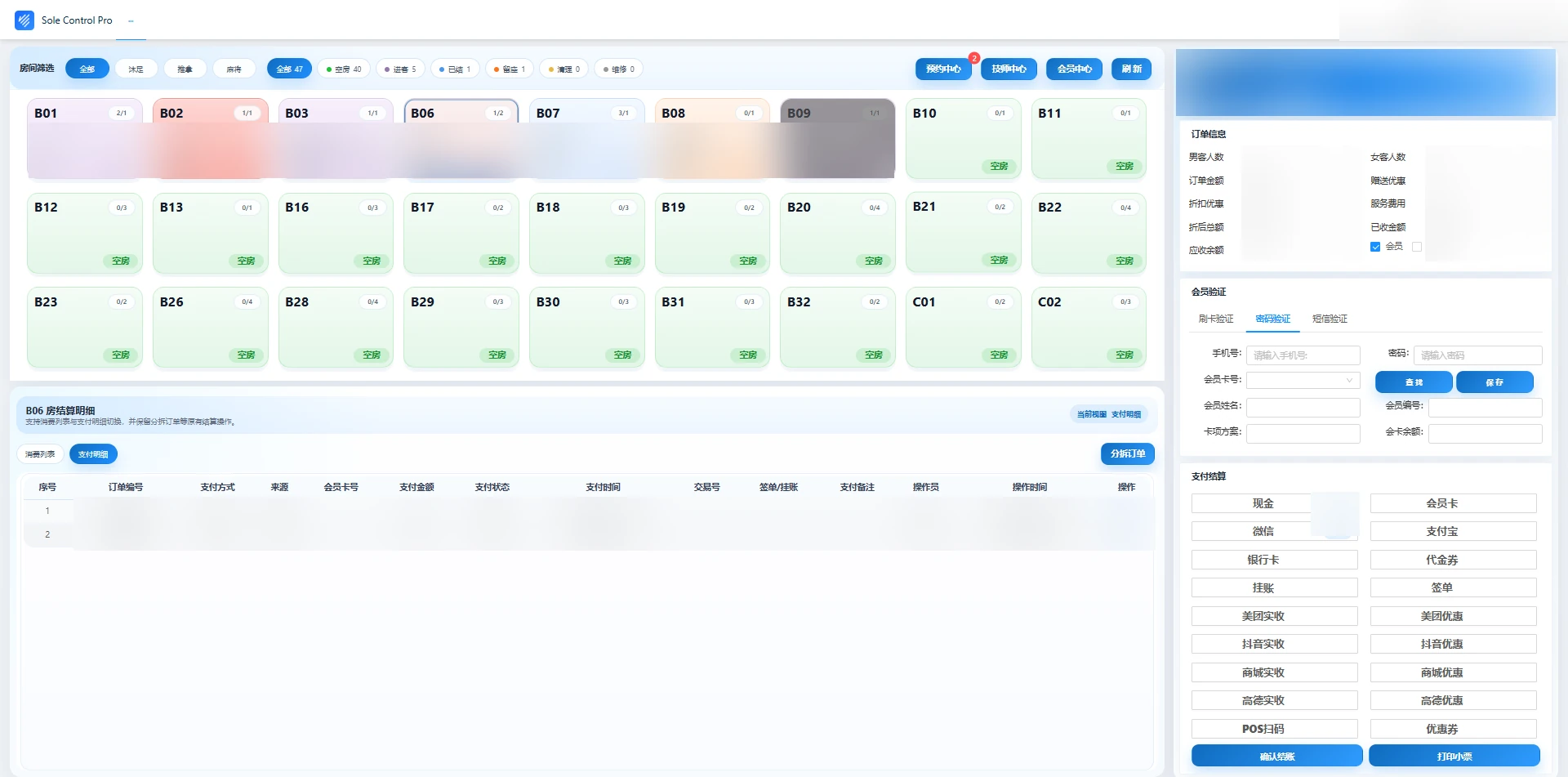
Task: Choose 美团实收 payment method
Action: coord(1274,616)
